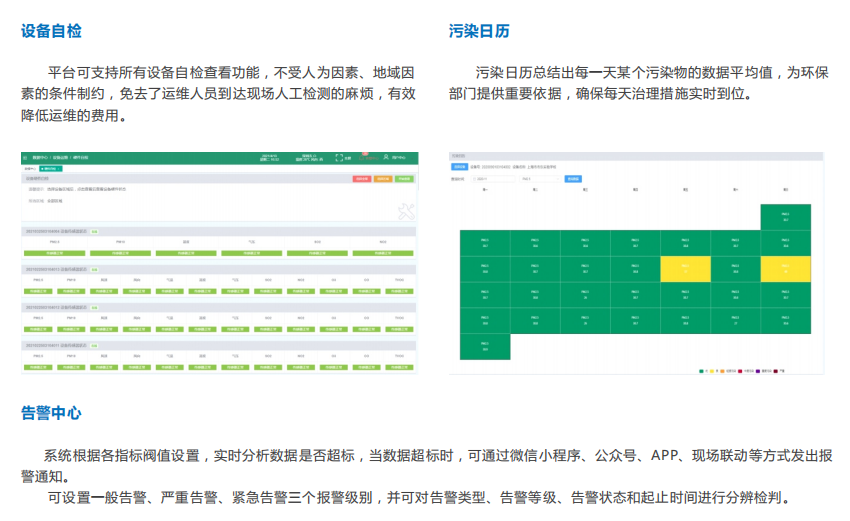Toggle fullscreen using the header expand icon

pyautogui.click(x=340, y=158)
